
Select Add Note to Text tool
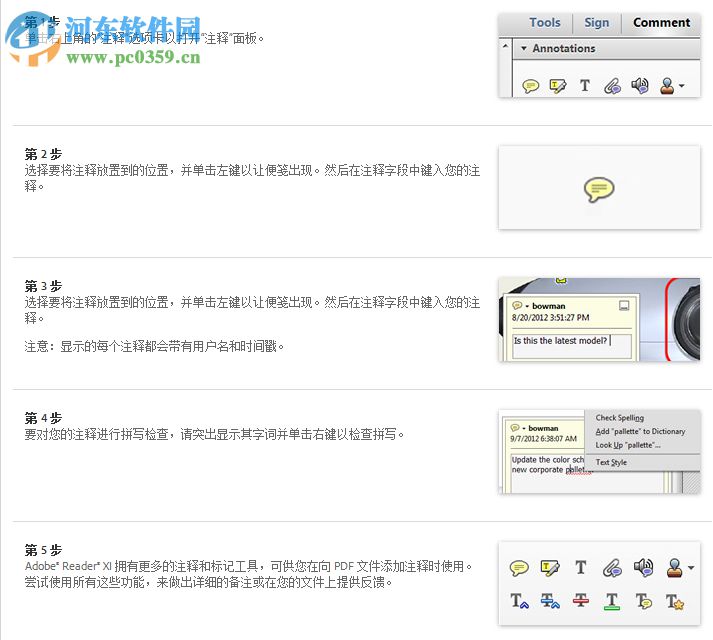pos(643,601)
